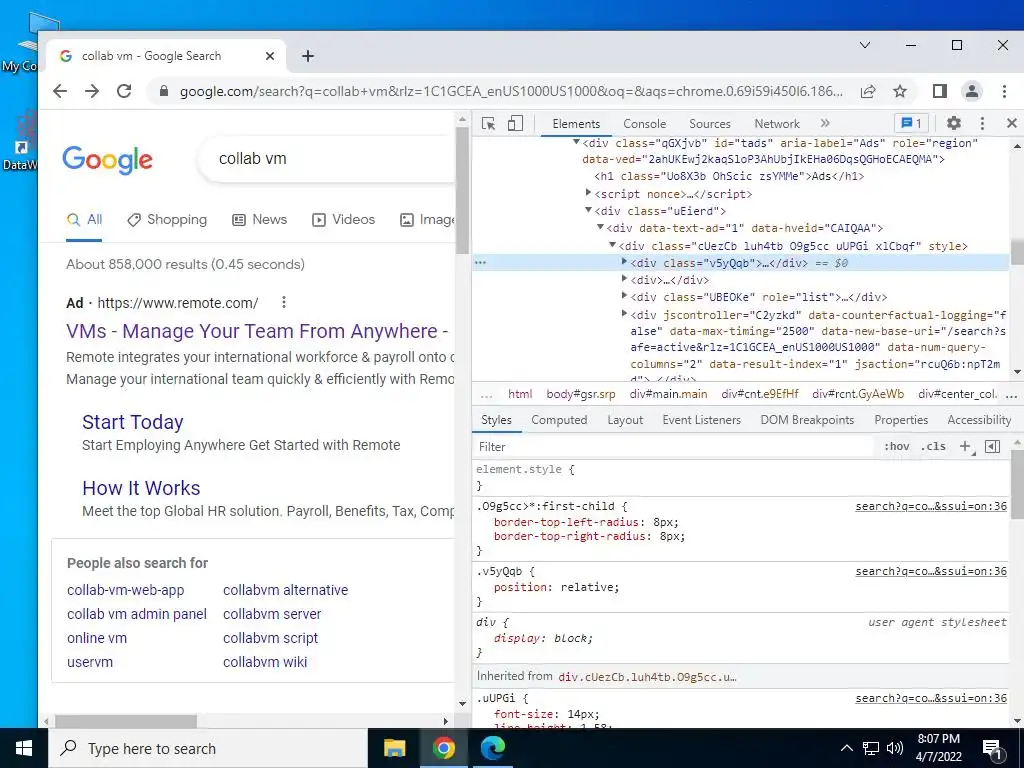Select div#main.main breadcrumb item
Viewport: 1024px width, 768px height.
tap(668, 394)
